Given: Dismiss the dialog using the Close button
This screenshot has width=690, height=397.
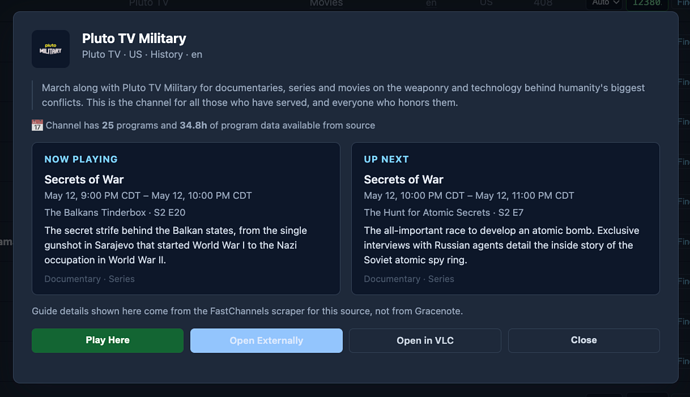Looking at the screenshot, I should point(584,340).
